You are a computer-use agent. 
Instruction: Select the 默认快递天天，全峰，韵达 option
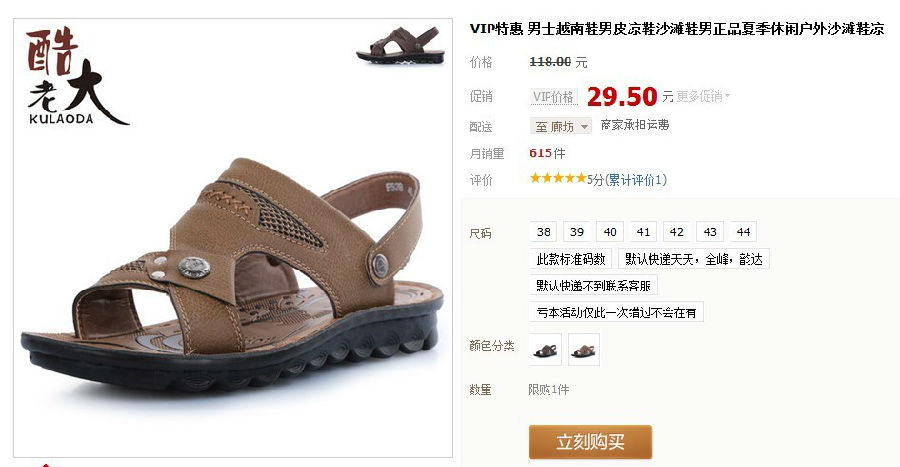693,259
